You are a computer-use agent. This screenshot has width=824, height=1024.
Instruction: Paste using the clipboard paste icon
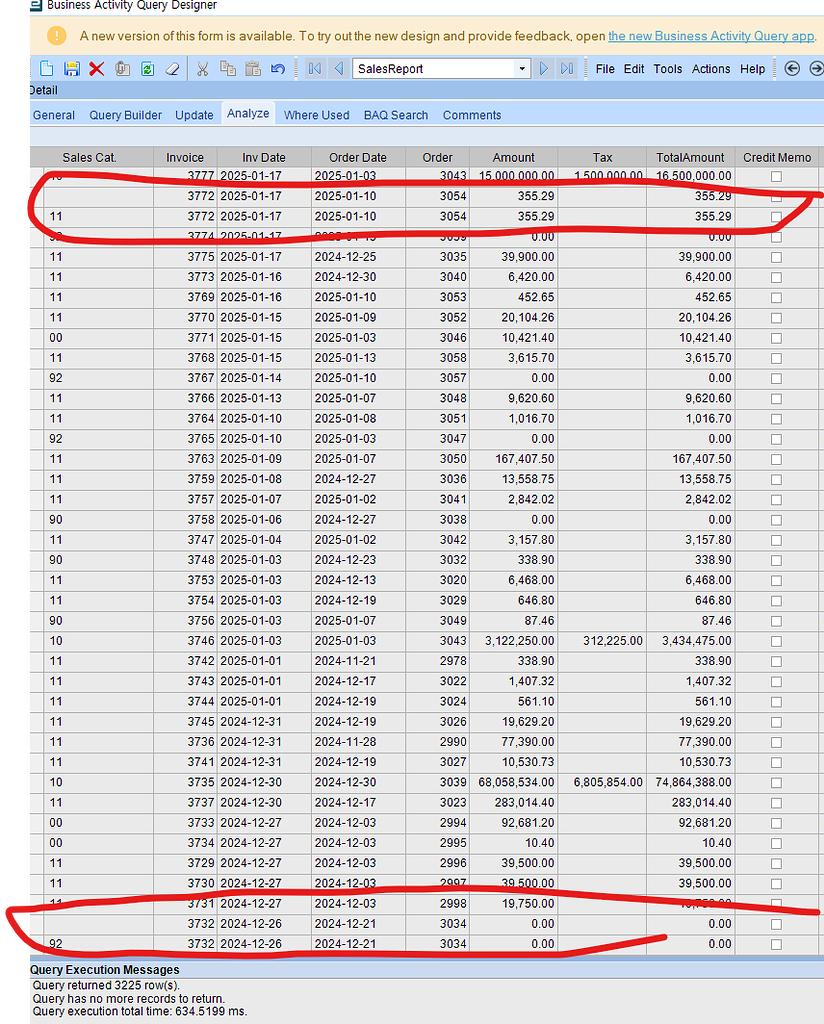coord(250,68)
